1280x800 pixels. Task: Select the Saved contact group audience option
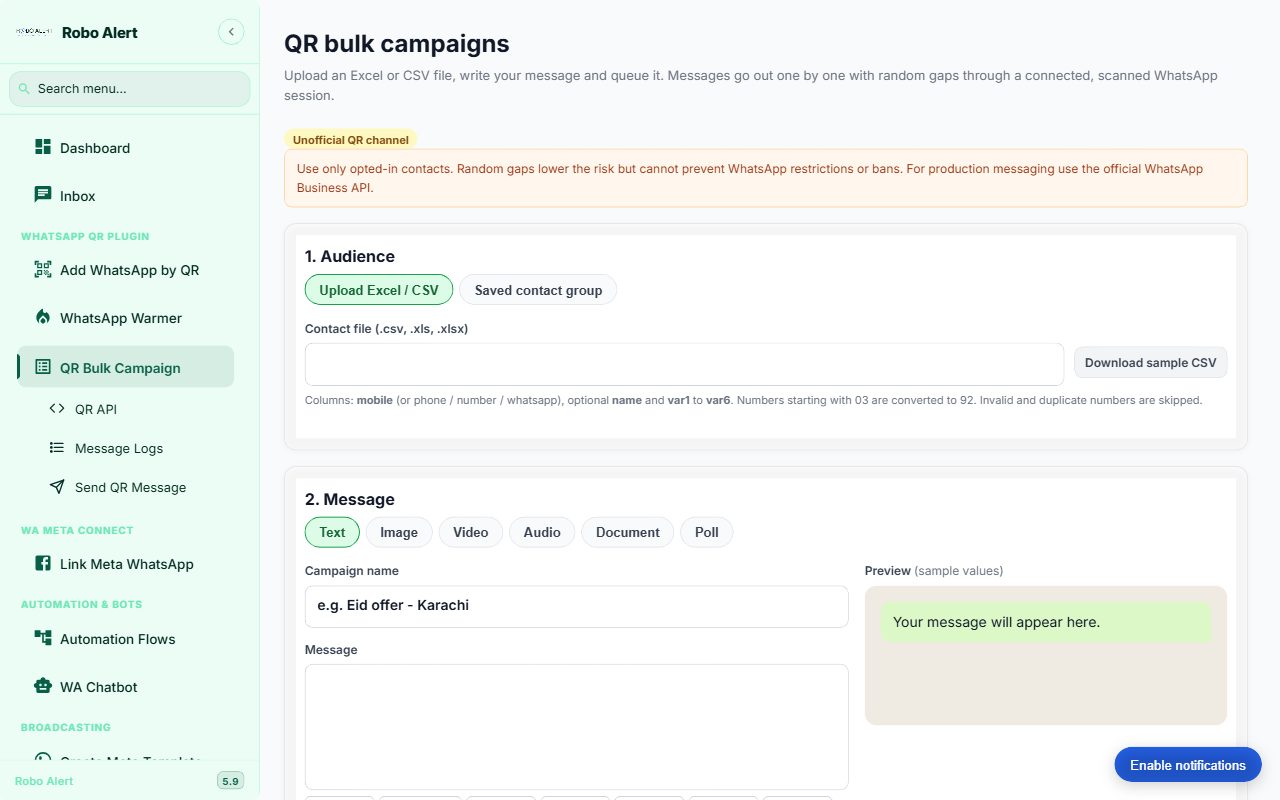(538, 290)
